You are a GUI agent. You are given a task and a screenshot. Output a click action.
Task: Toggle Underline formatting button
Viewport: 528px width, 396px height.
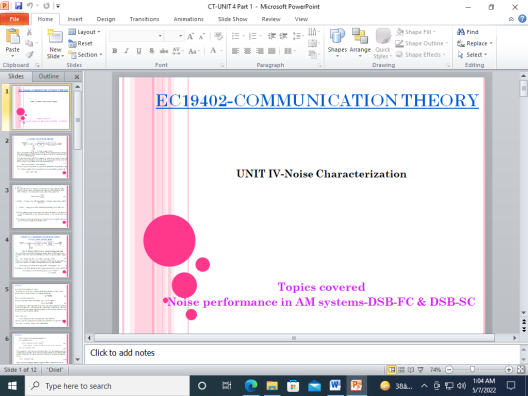pyautogui.click(x=139, y=51)
